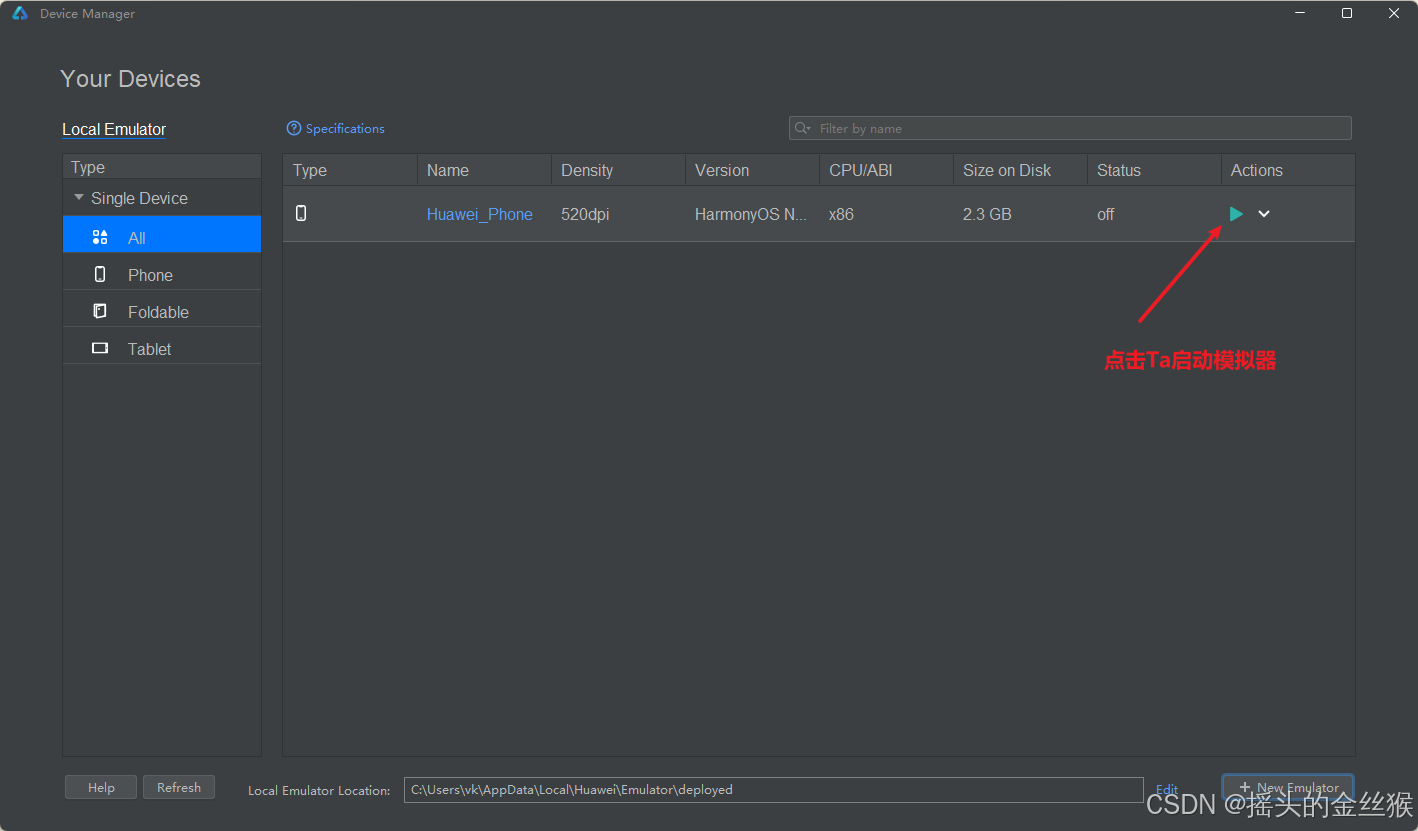Click the HarmonyOS version cell
Image resolution: width=1418 pixels, height=831 pixels.
pos(751,214)
